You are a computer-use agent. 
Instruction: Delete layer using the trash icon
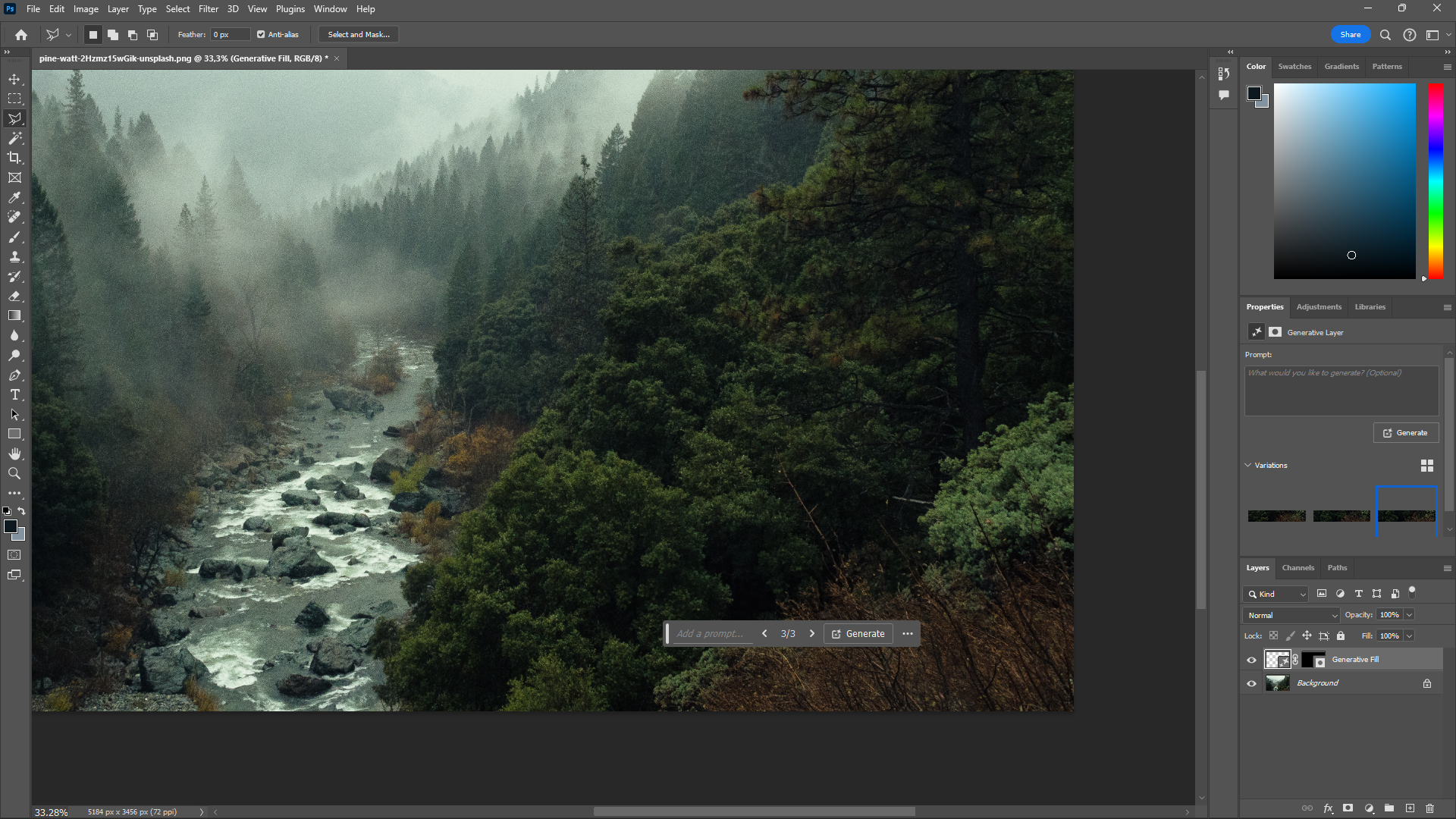pyautogui.click(x=1430, y=808)
